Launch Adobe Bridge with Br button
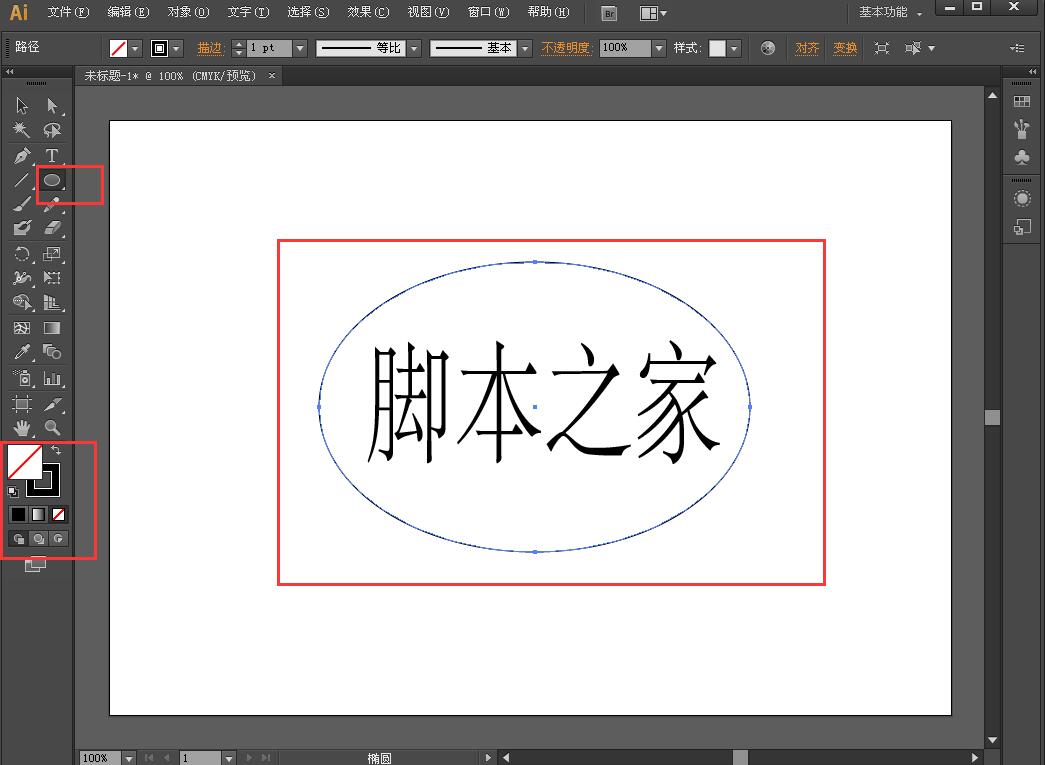This screenshot has width=1045, height=765. 609,13
